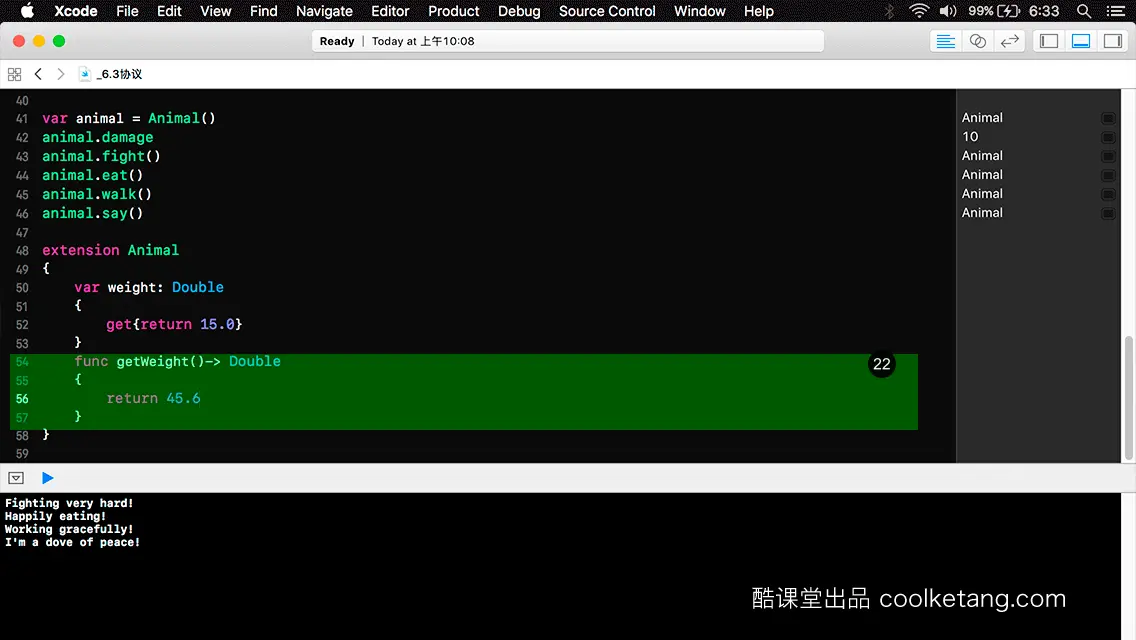Open the Source Control menu
Image resolution: width=1136 pixels, height=640 pixels.
tap(606, 11)
